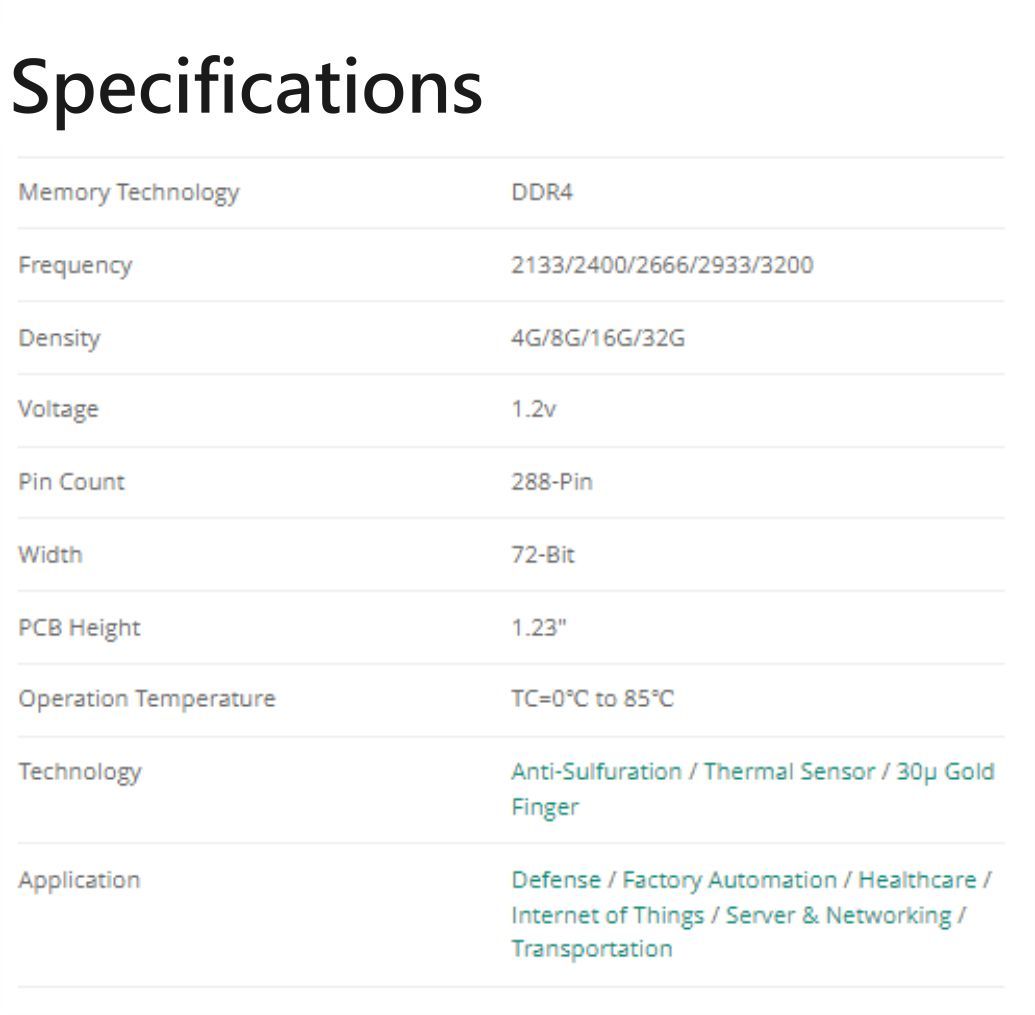Open the Transportation application link

tap(591, 948)
